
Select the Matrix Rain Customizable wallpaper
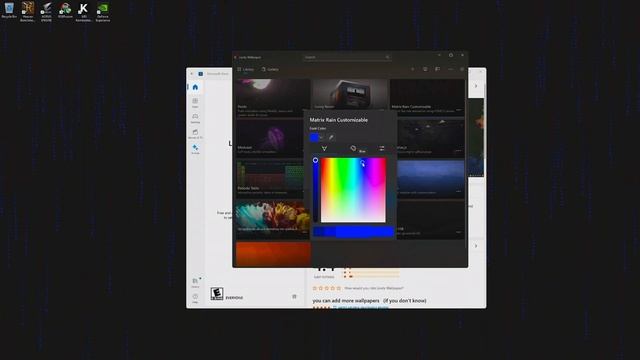click(427, 97)
